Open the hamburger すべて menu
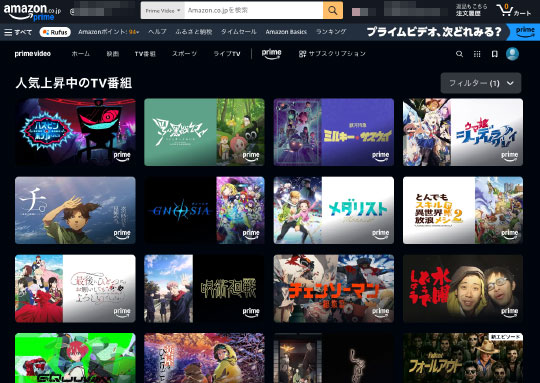This screenshot has height=383, width=540. point(18,32)
